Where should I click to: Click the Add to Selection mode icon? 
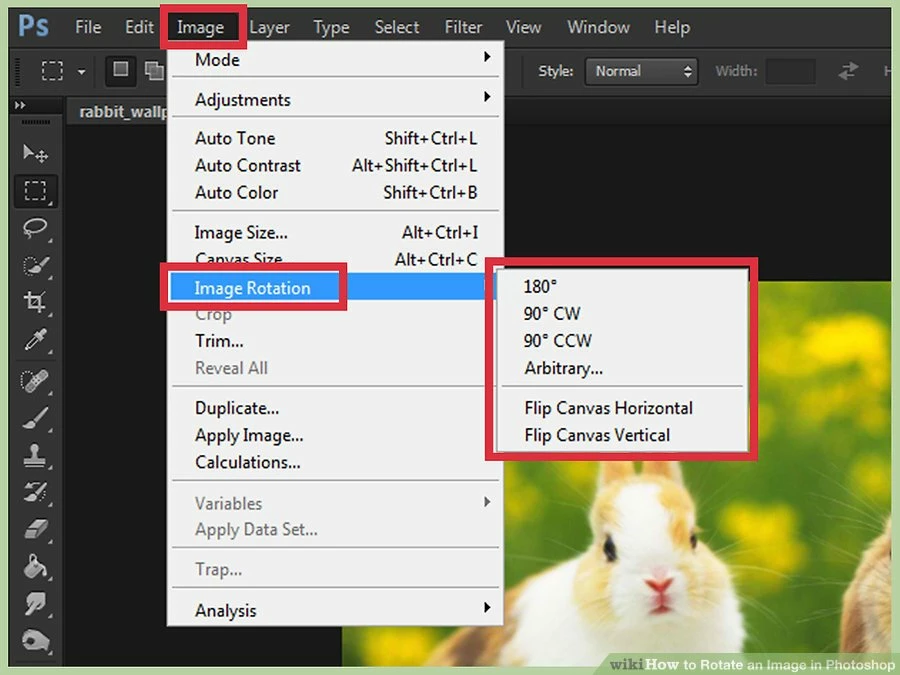point(153,71)
